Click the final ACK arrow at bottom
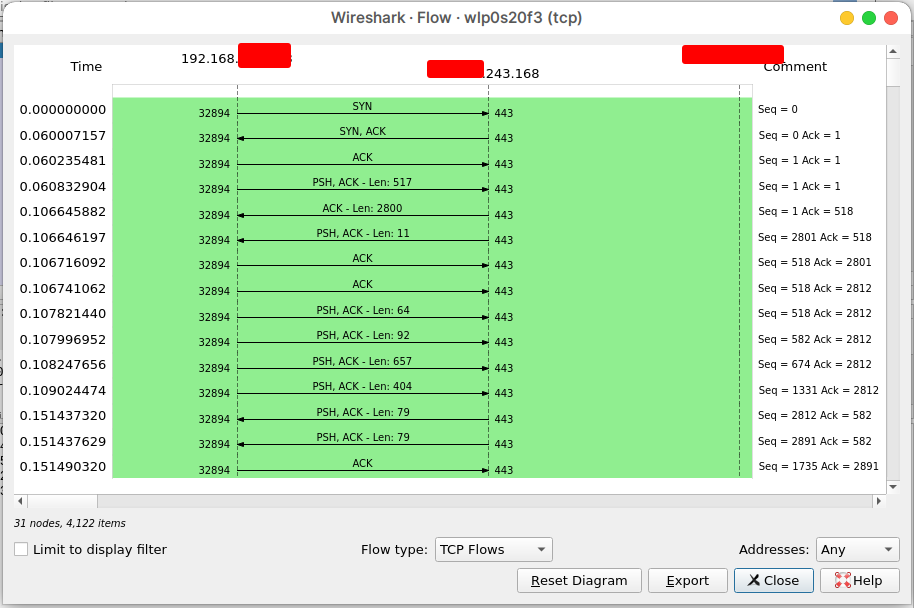The width and height of the screenshot is (914, 608). pos(362,469)
